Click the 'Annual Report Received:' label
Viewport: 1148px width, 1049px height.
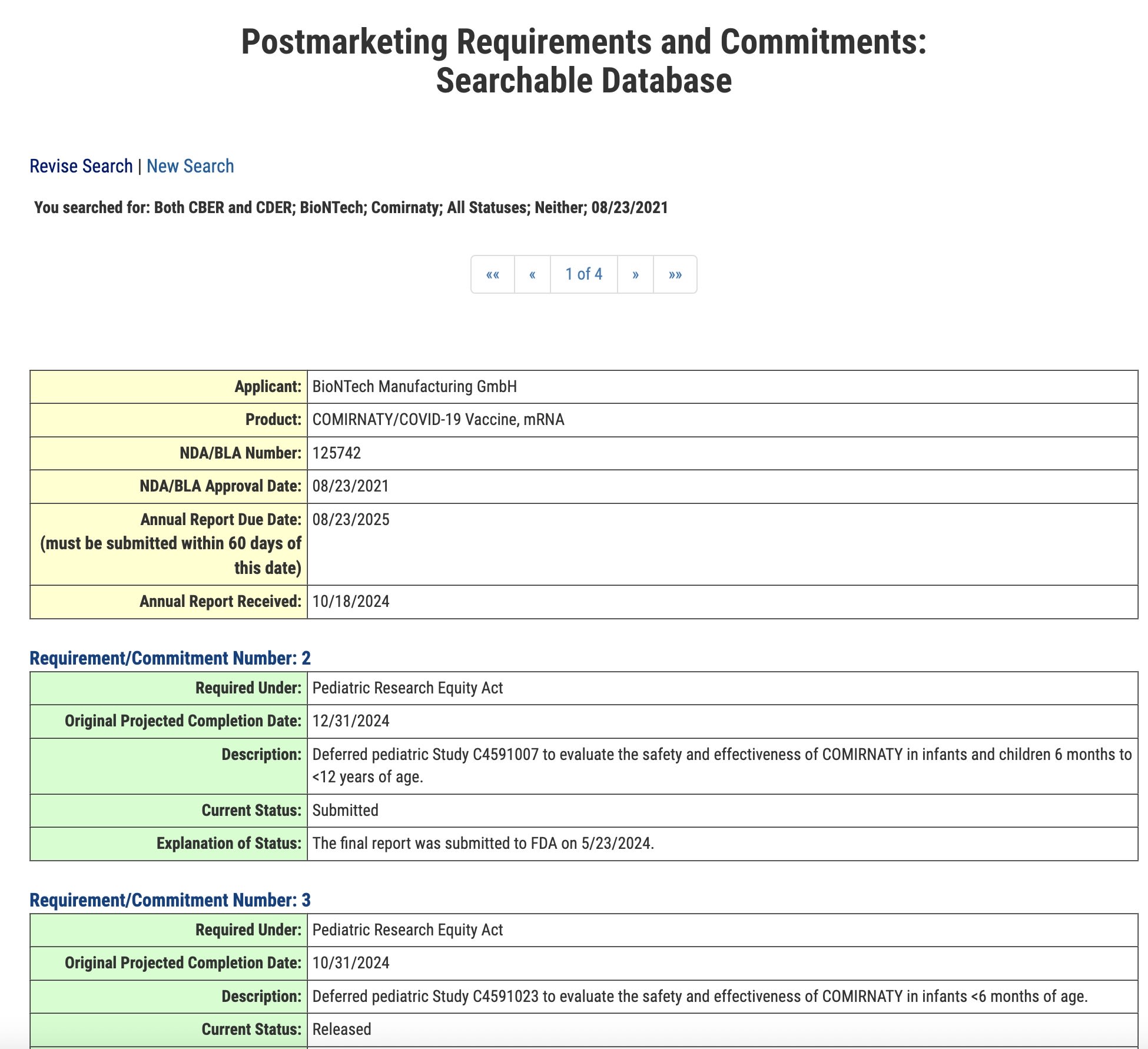tap(220, 602)
